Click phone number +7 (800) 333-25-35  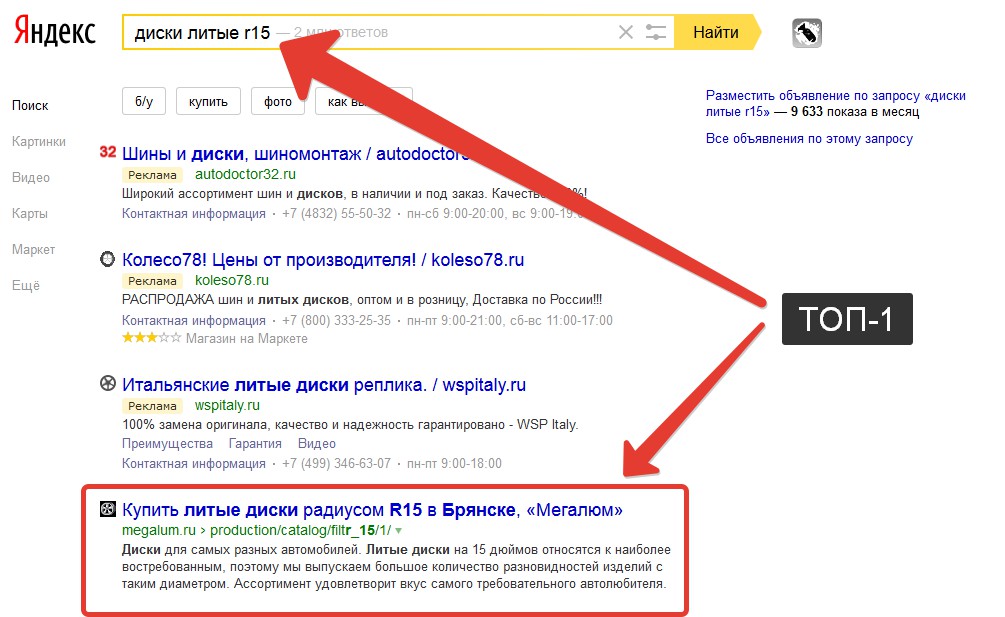[x=336, y=320]
